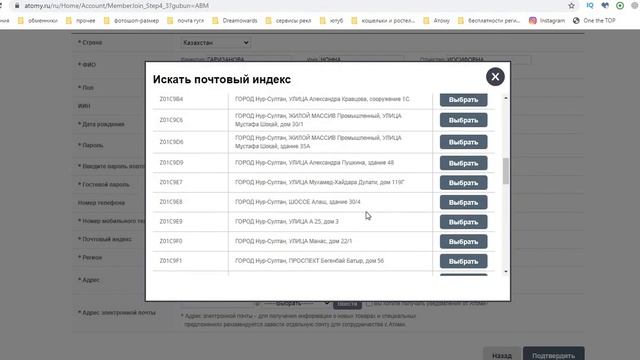Select postal code text Z01C9D9
Screen dimensions: 640x360
(x=171, y=162)
